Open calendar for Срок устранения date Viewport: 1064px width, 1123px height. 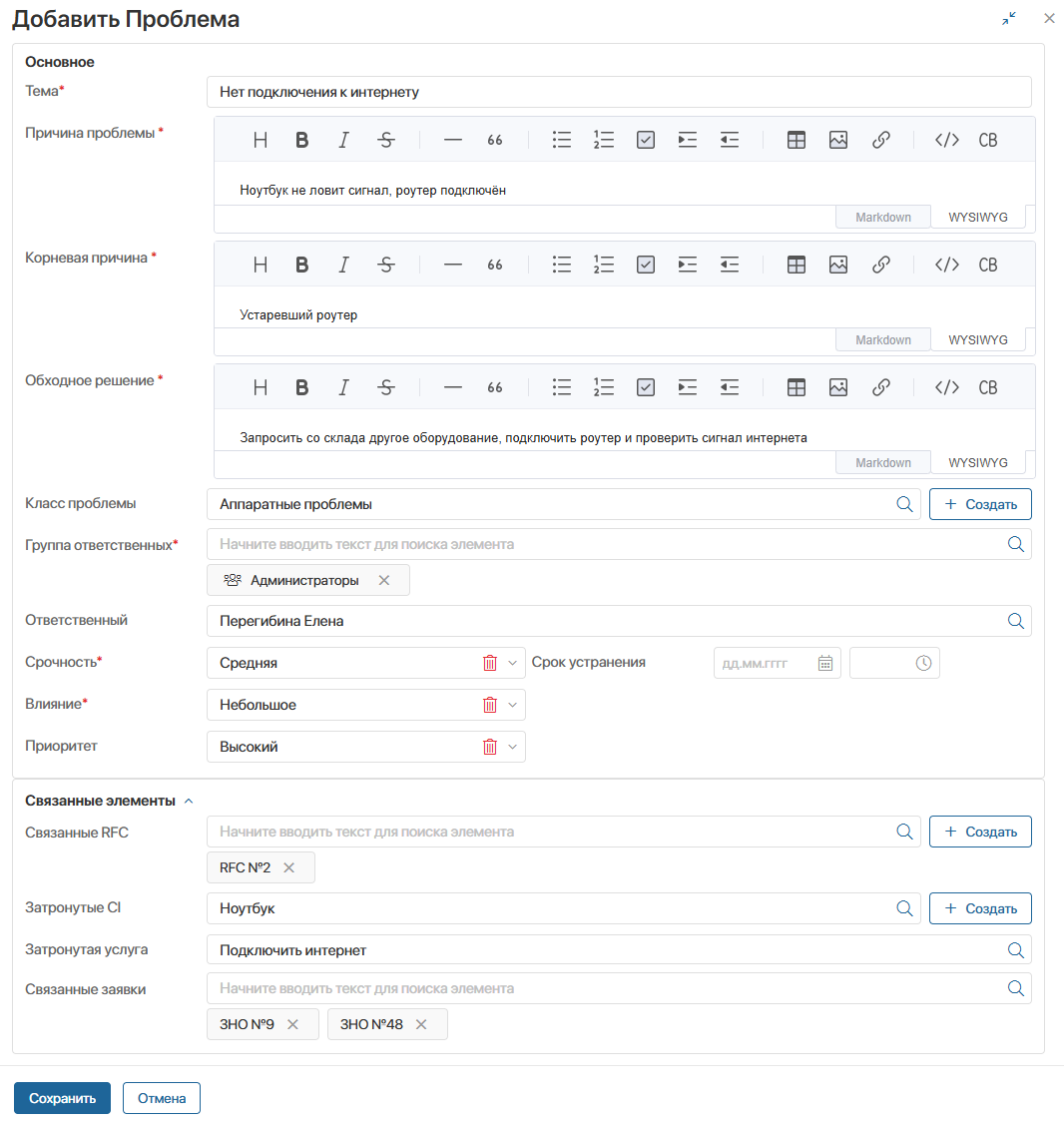pos(824,663)
